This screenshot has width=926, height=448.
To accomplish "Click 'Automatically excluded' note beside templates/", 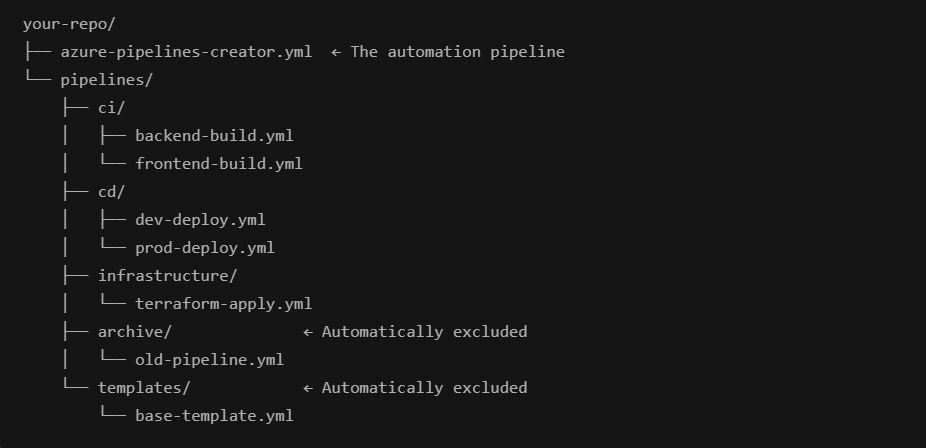I will pos(424,388).
